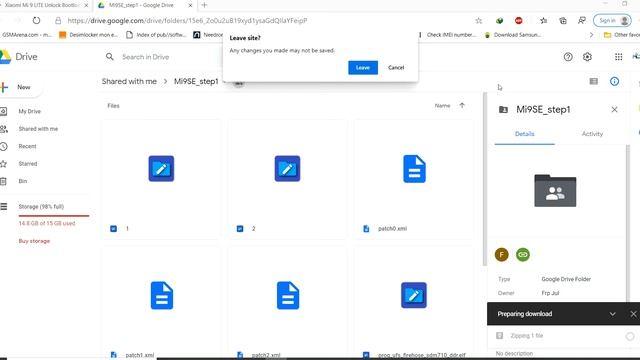Click the Google Drive logo
Screen dimensions: 640x360
click(x=19, y=57)
